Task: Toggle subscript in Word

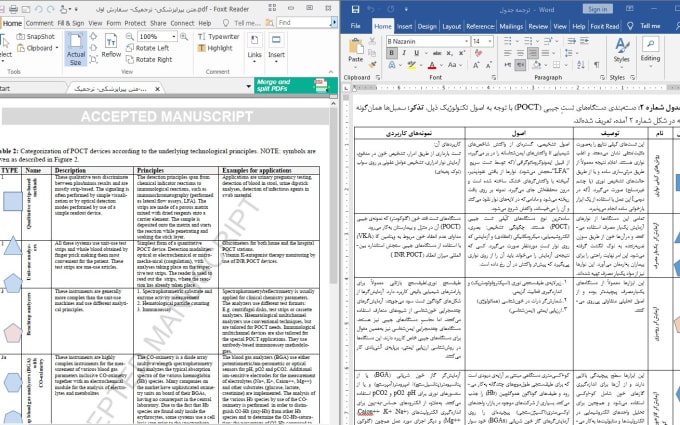Action: click(x=450, y=53)
